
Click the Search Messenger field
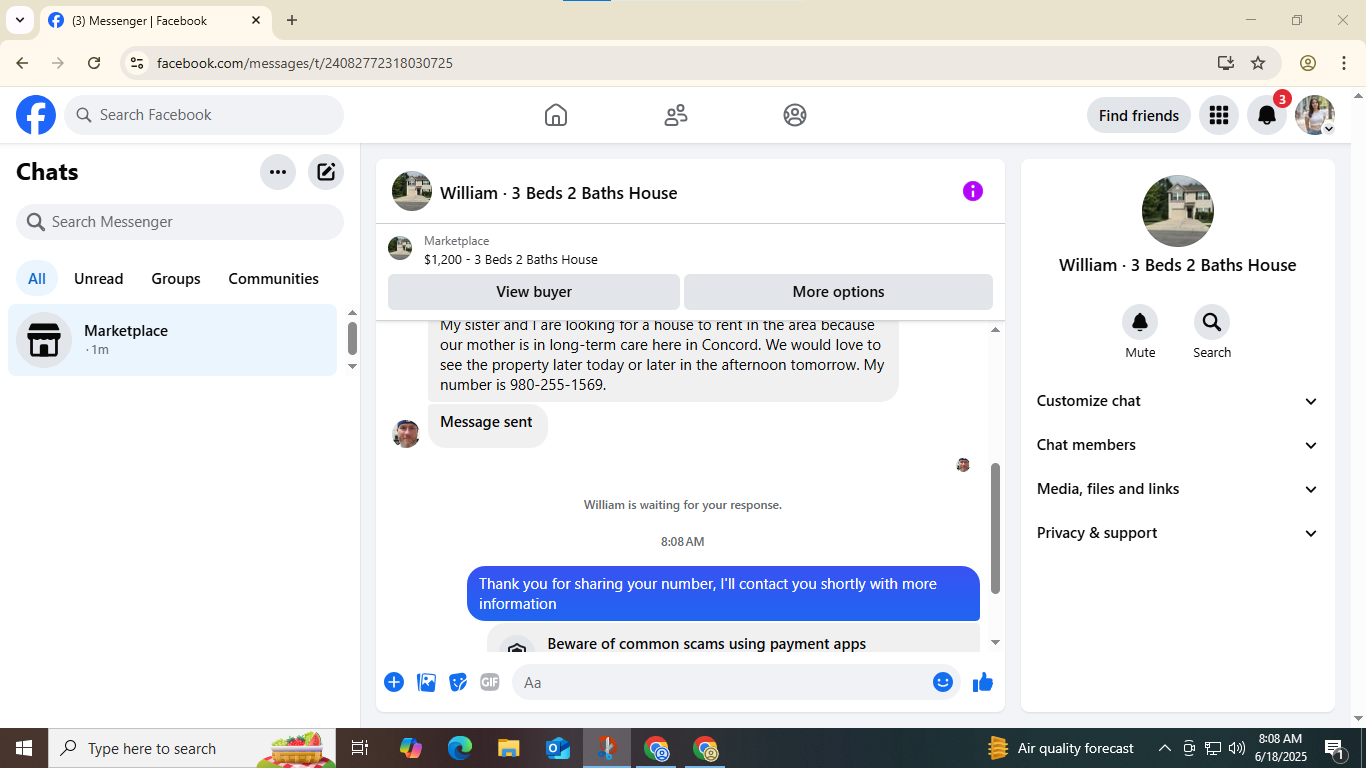coord(180,222)
